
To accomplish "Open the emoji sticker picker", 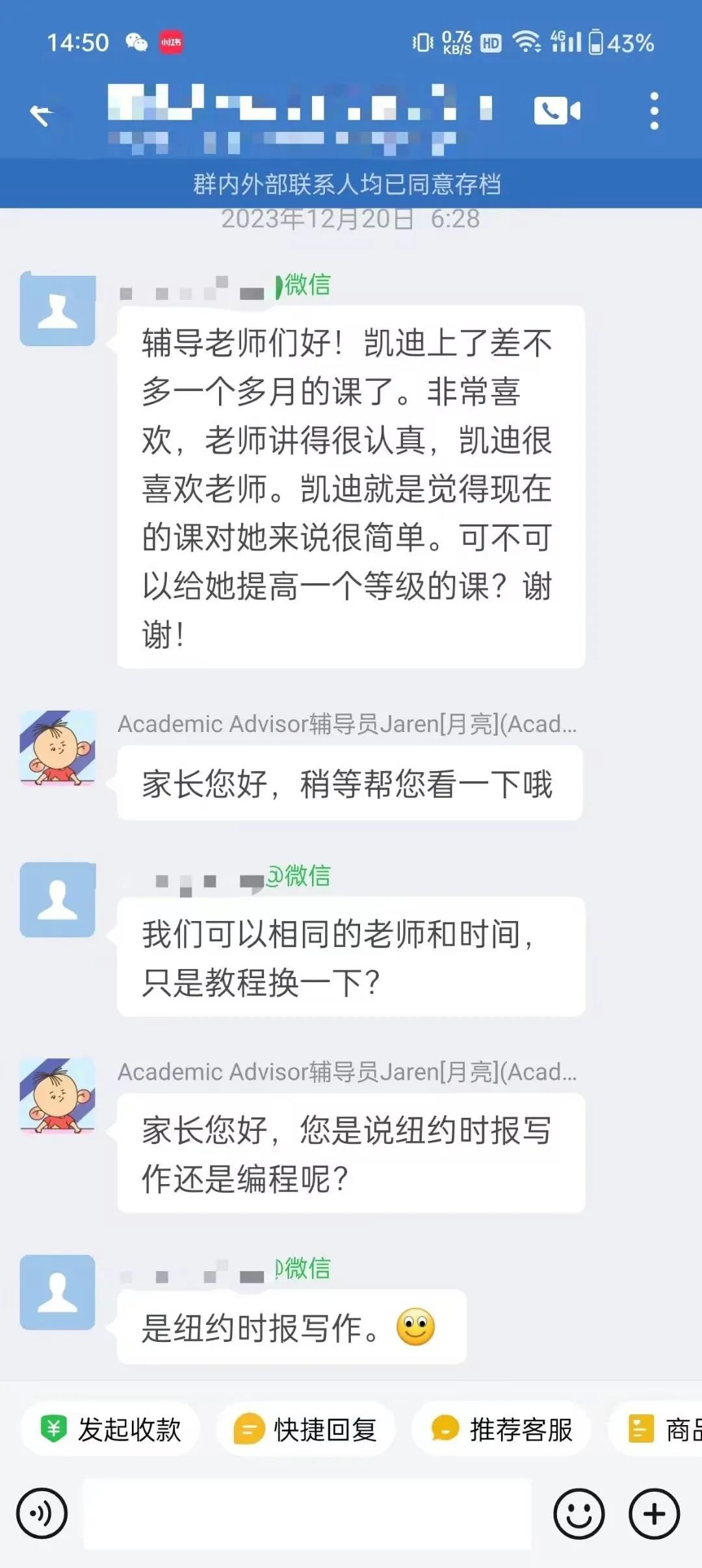I will [578, 1513].
